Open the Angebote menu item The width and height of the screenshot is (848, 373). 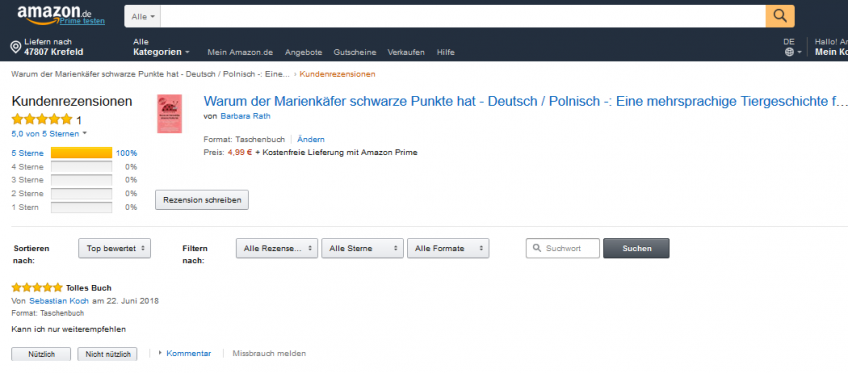point(303,52)
